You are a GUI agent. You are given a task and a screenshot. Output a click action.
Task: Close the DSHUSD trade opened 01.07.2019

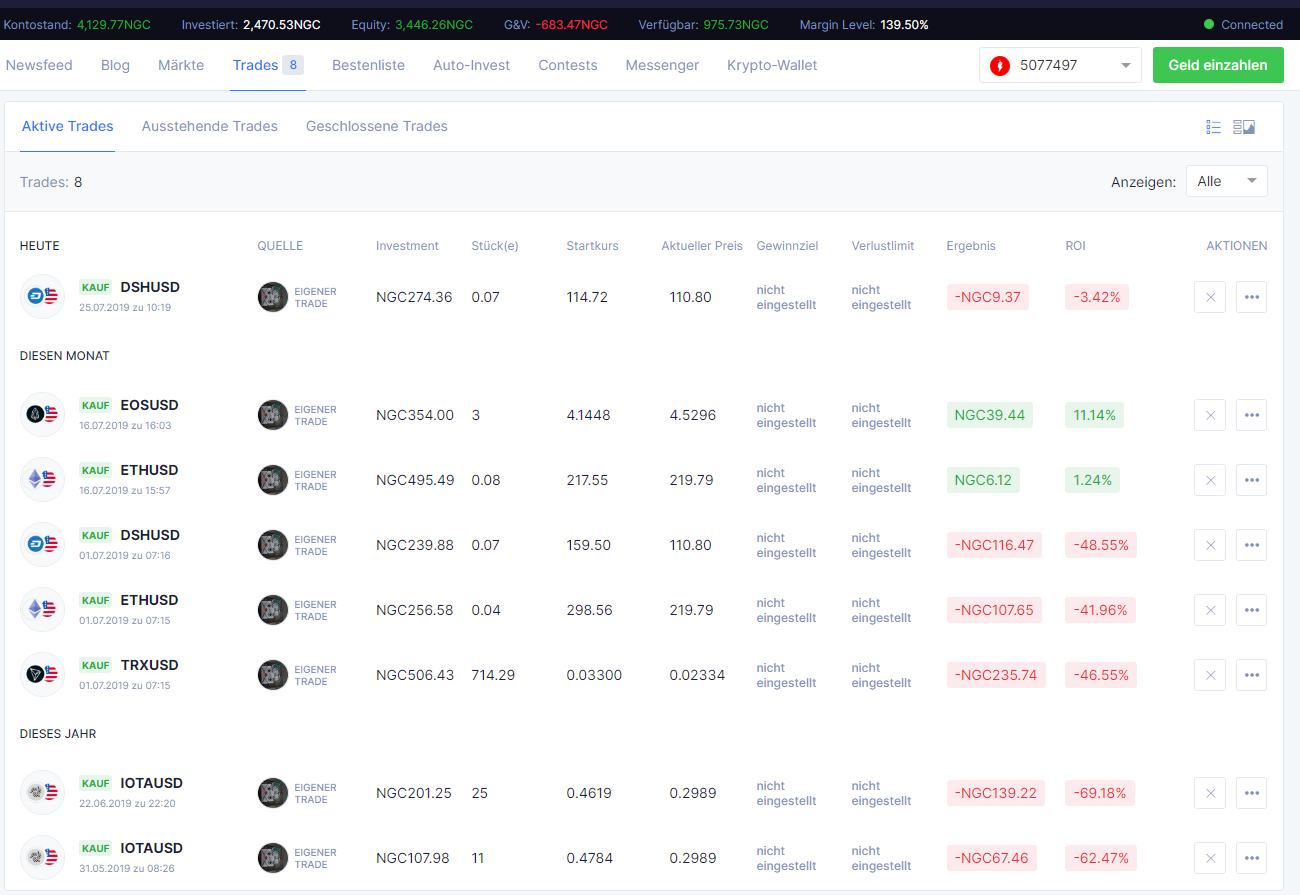coord(1210,545)
